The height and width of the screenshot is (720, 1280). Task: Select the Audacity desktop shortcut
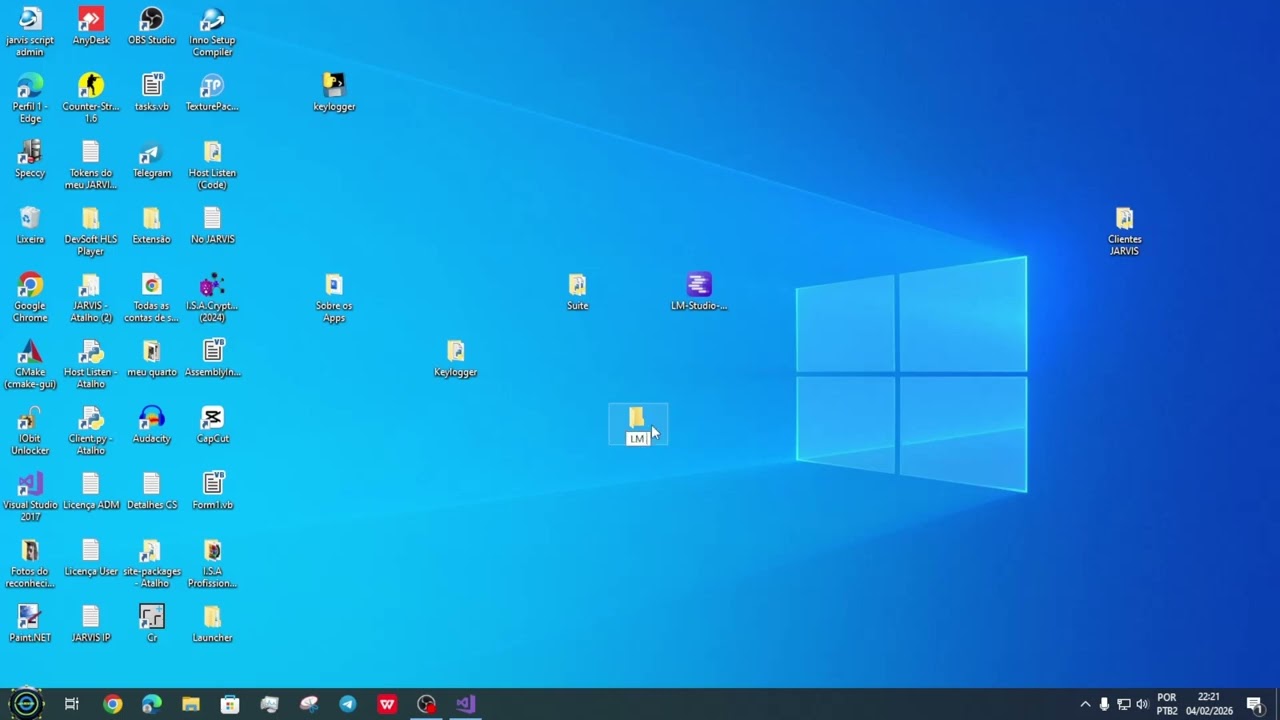152,424
